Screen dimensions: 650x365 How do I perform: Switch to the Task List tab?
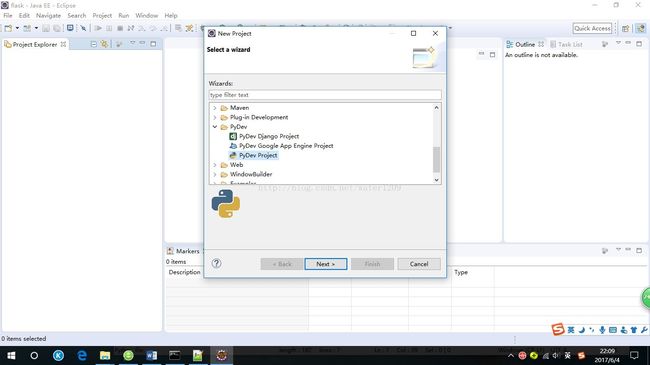tap(566, 44)
